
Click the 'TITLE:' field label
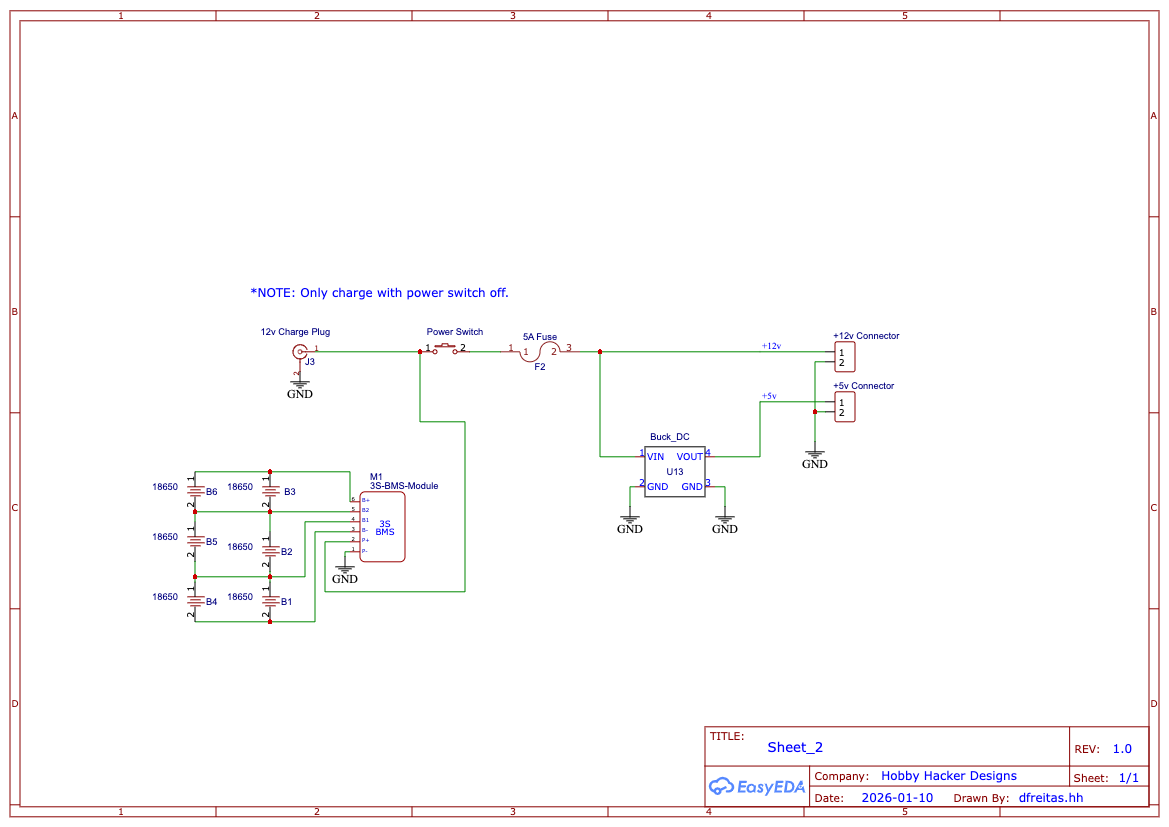pos(727,736)
